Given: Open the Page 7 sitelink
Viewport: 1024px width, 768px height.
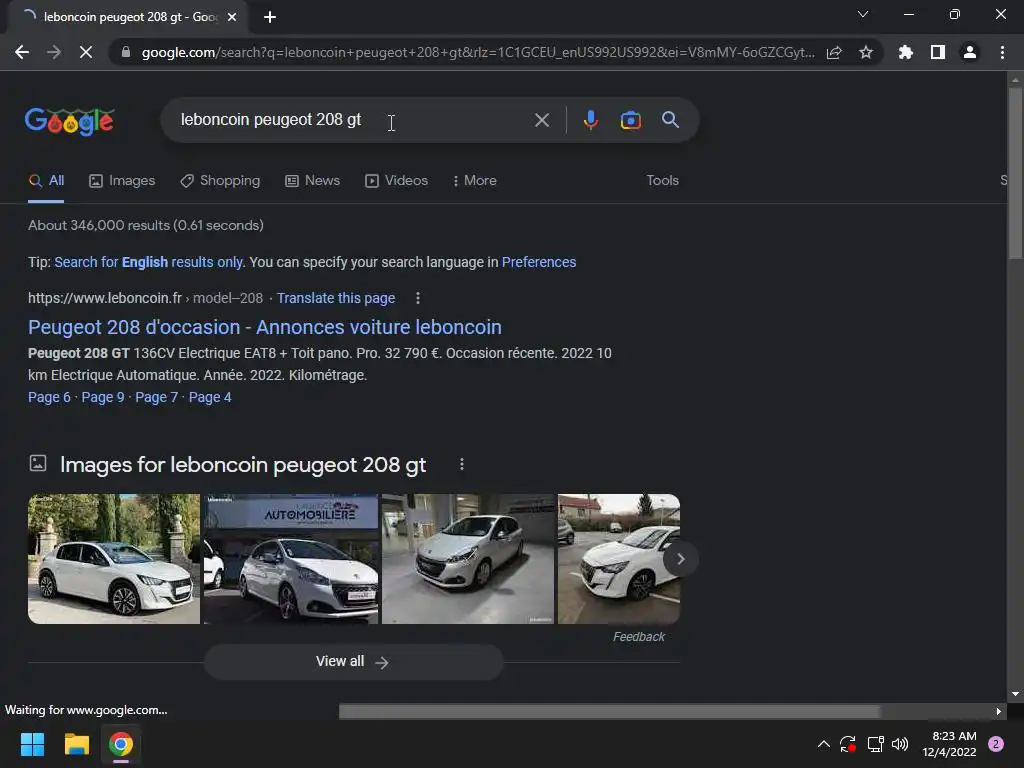Looking at the screenshot, I should (156, 398).
